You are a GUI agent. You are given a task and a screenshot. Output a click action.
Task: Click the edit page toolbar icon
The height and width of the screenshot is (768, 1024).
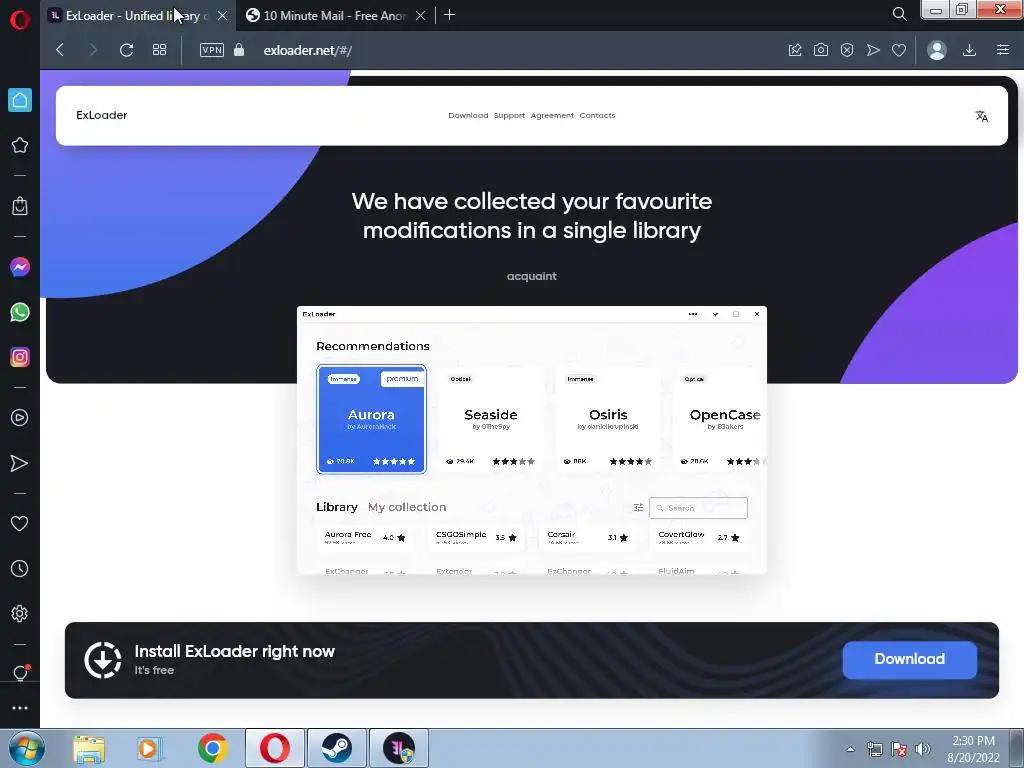click(795, 50)
